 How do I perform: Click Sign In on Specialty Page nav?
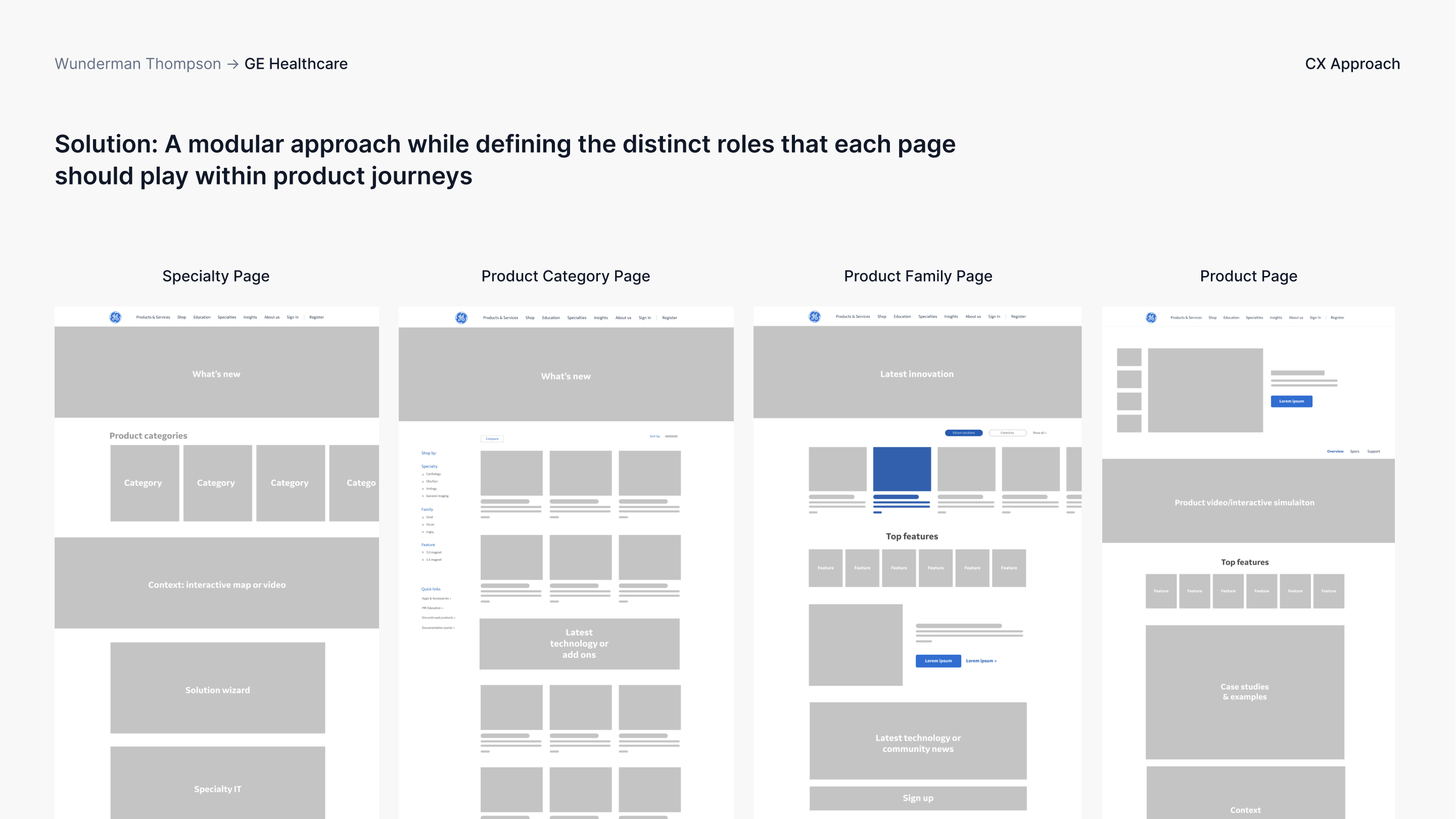tap(292, 317)
